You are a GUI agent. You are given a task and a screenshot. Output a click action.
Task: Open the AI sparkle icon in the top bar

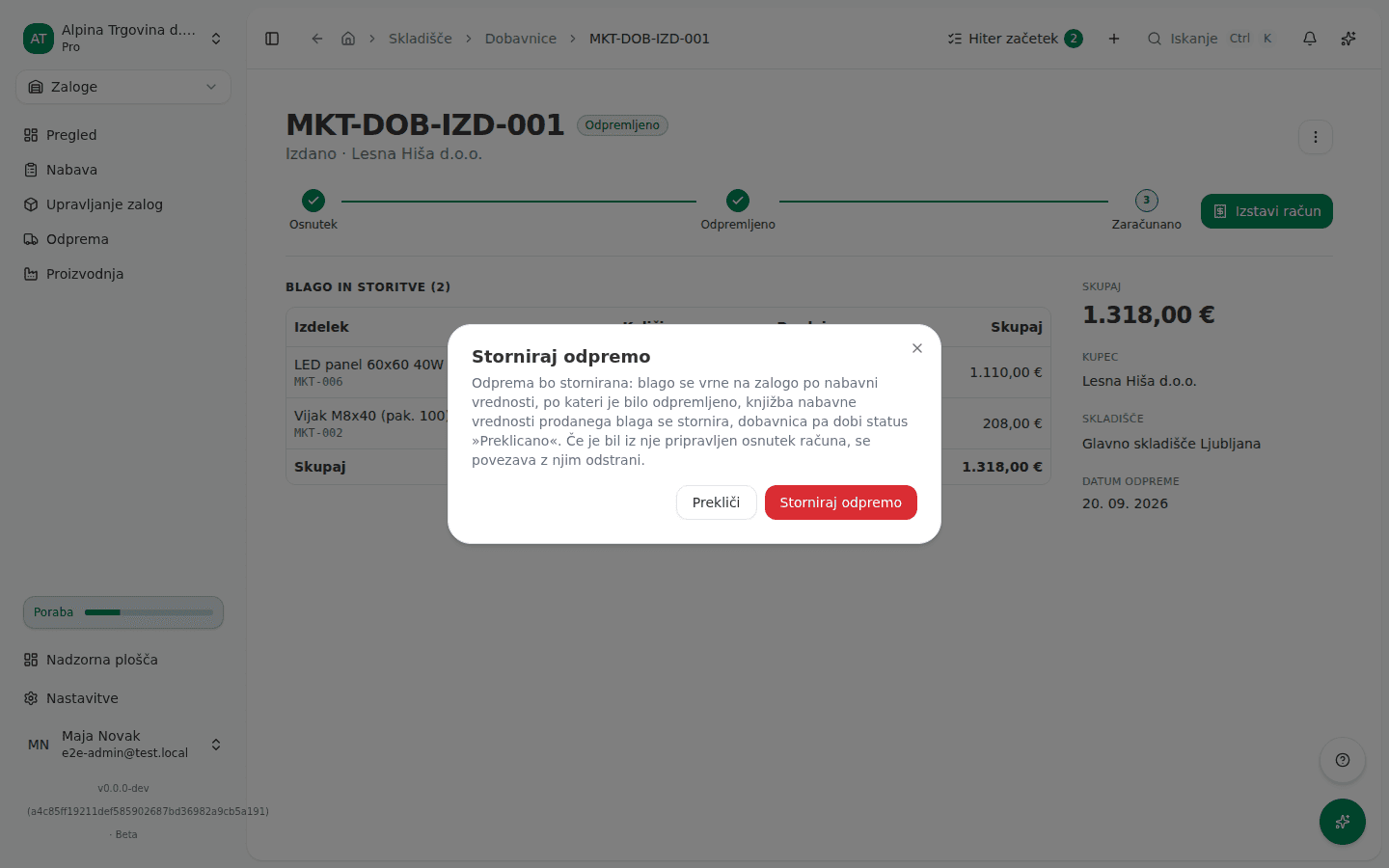click(x=1348, y=39)
